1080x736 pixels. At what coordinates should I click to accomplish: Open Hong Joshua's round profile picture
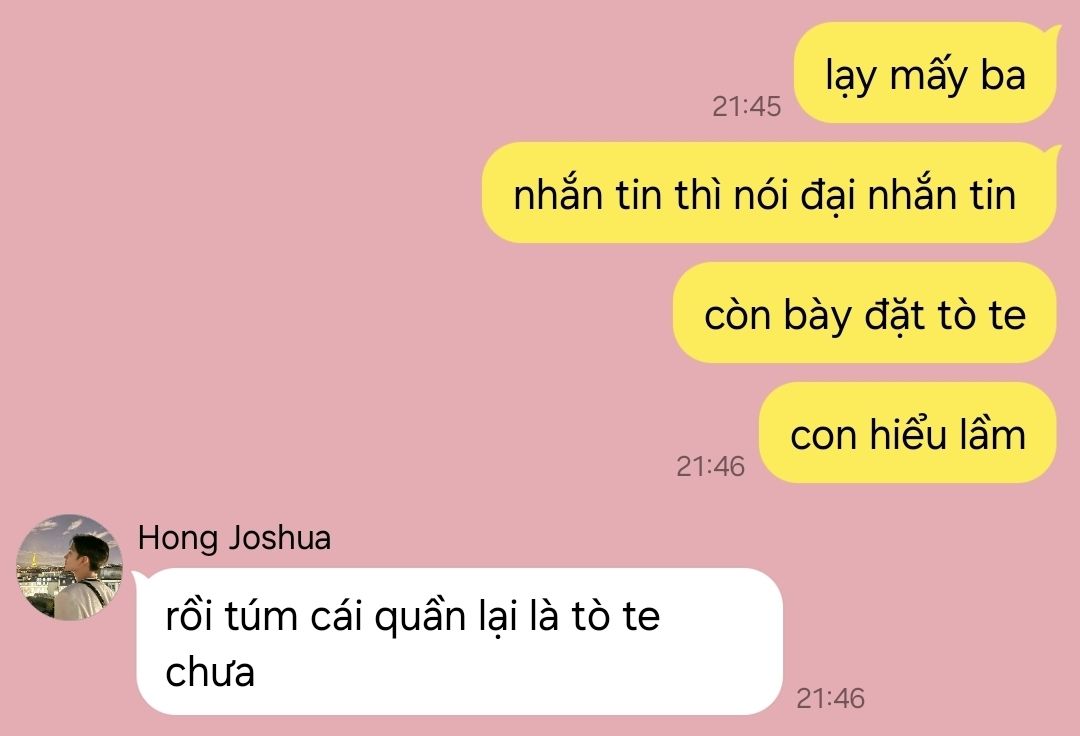[70, 567]
